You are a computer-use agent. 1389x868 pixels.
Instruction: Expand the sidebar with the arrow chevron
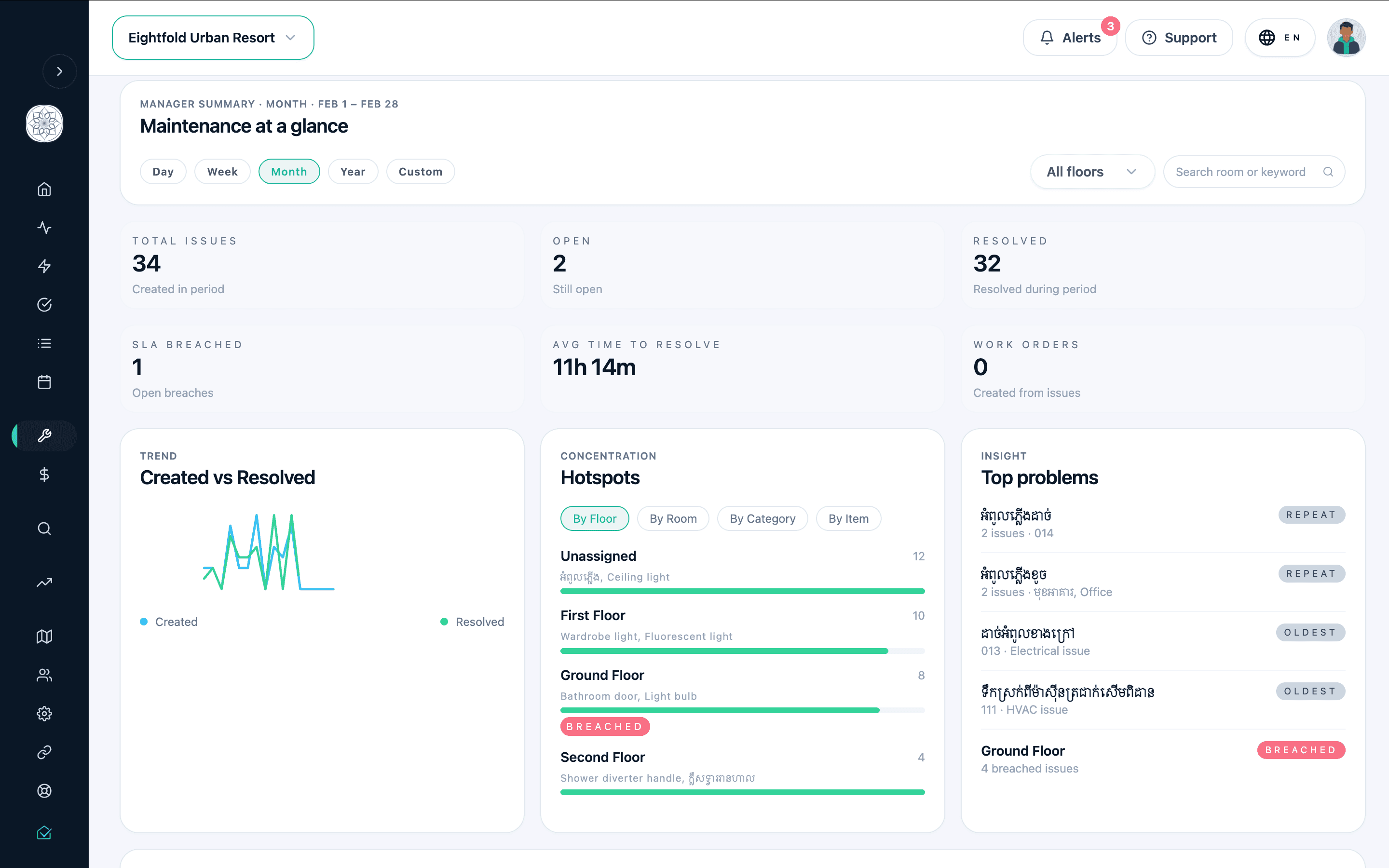60,70
